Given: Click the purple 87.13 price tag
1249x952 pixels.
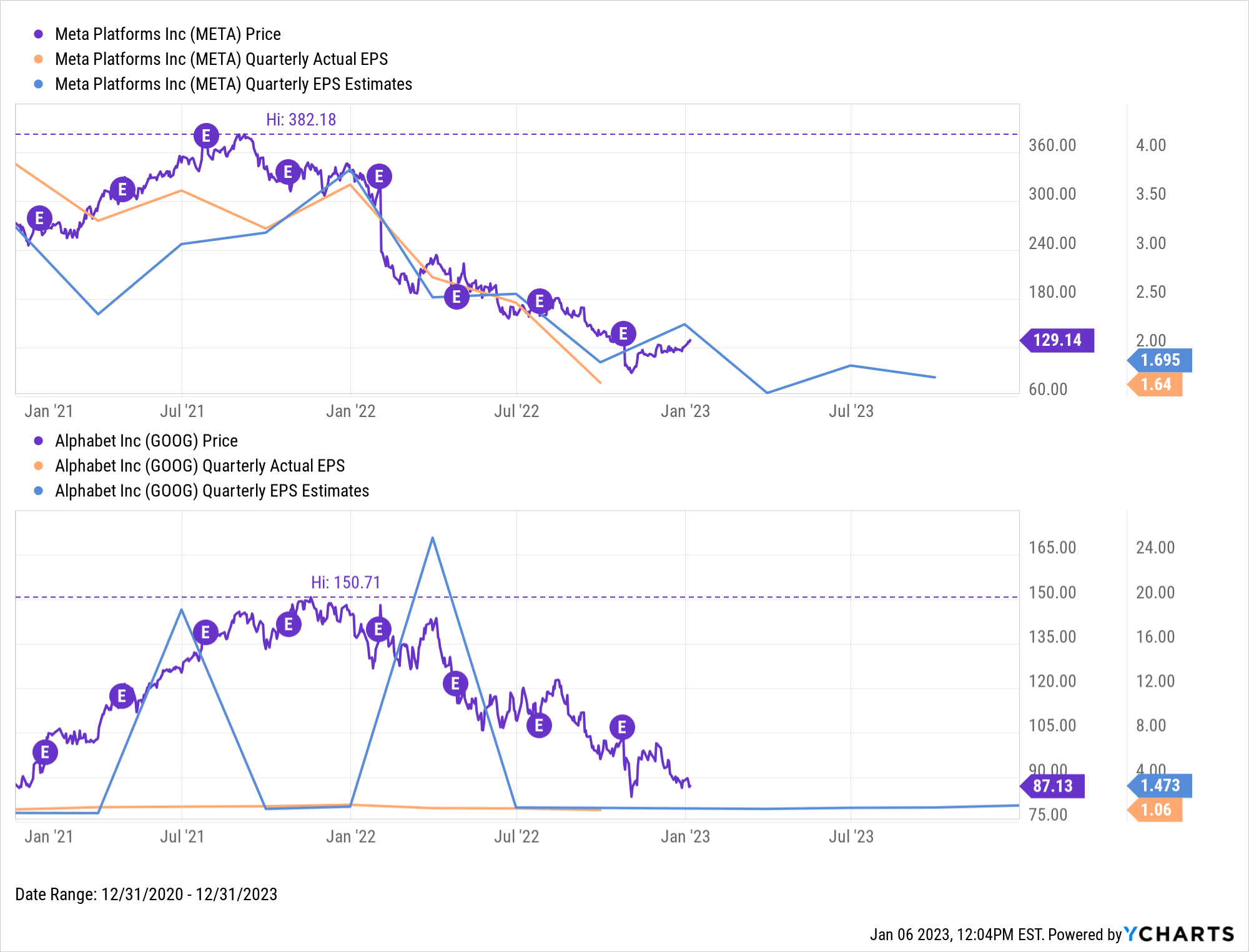Looking at the screenshot, I should point(1052,786).
